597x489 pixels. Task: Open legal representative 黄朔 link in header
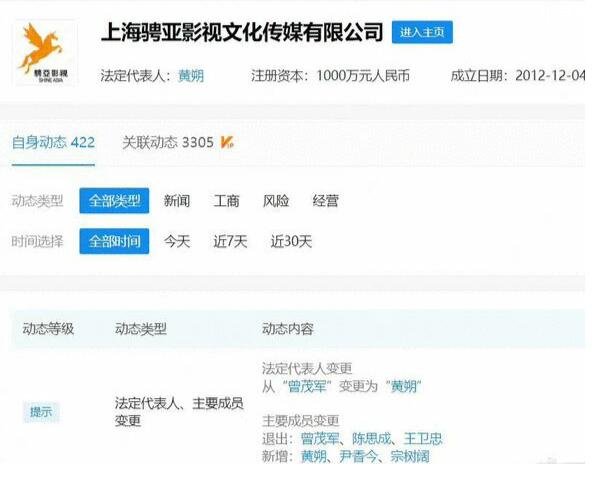click(x=191, y=76)
